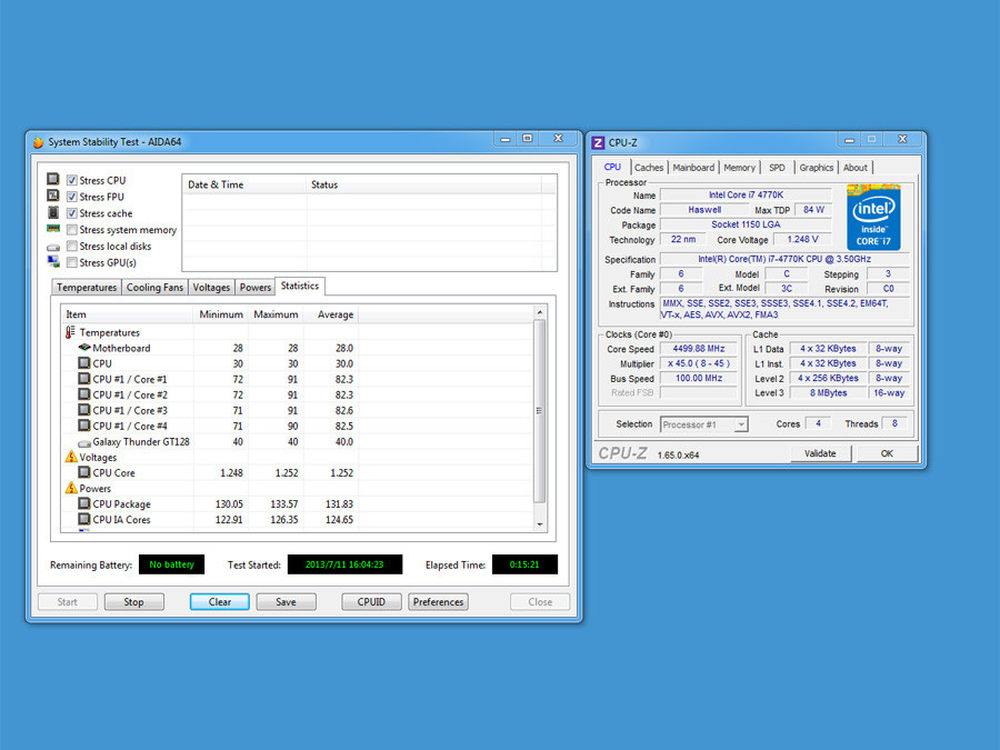
Task: Uncheck the Stress cache checkbox
Action: [72, 214]
